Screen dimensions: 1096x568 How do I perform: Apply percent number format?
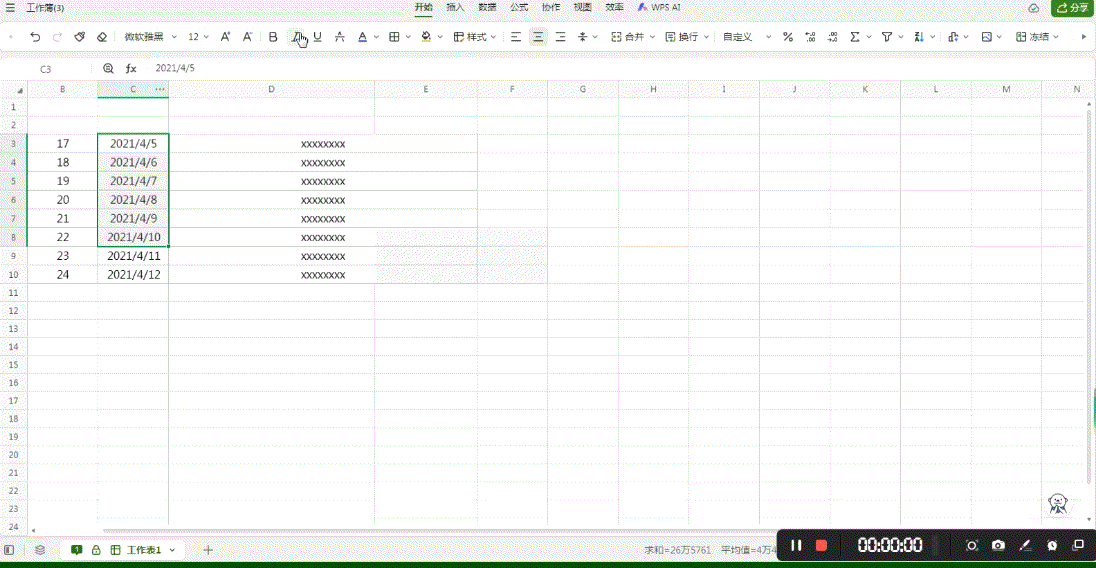(x=788, y=37)
